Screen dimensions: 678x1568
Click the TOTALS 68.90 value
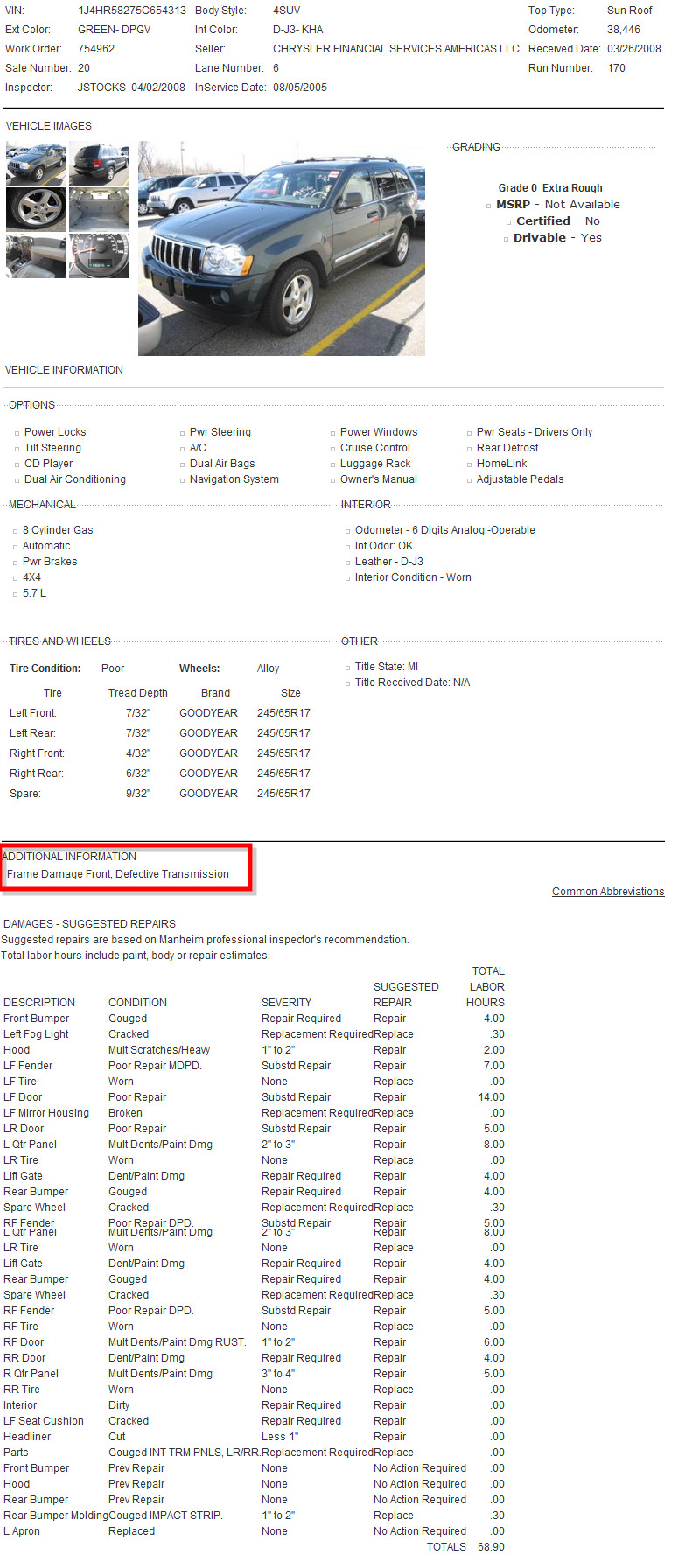tap(491, 1547)
